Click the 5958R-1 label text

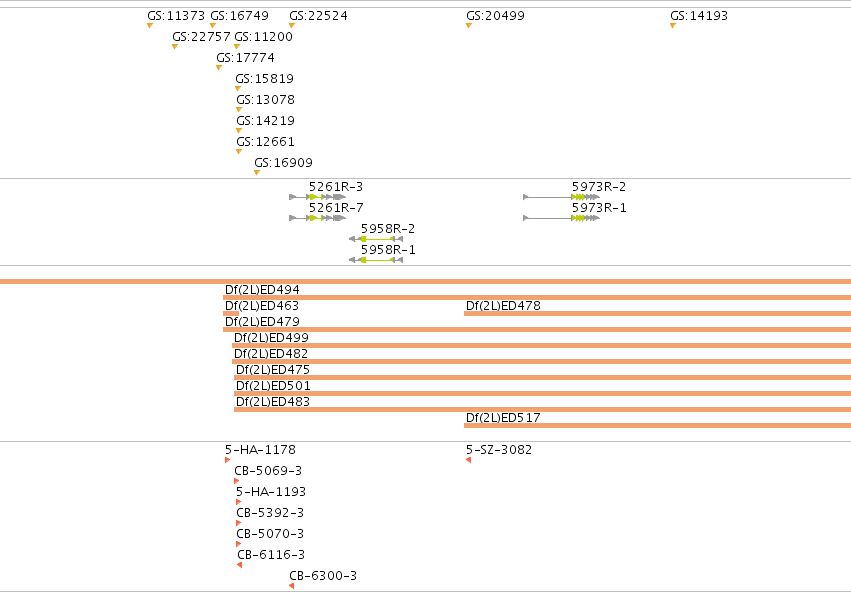pos(388,250)
